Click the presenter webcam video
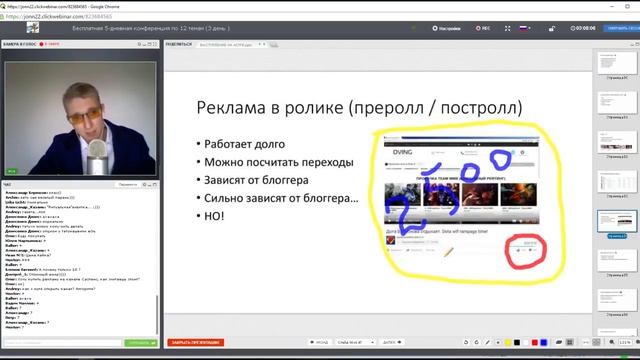The image size is (640, 360). tap(80, 118)
